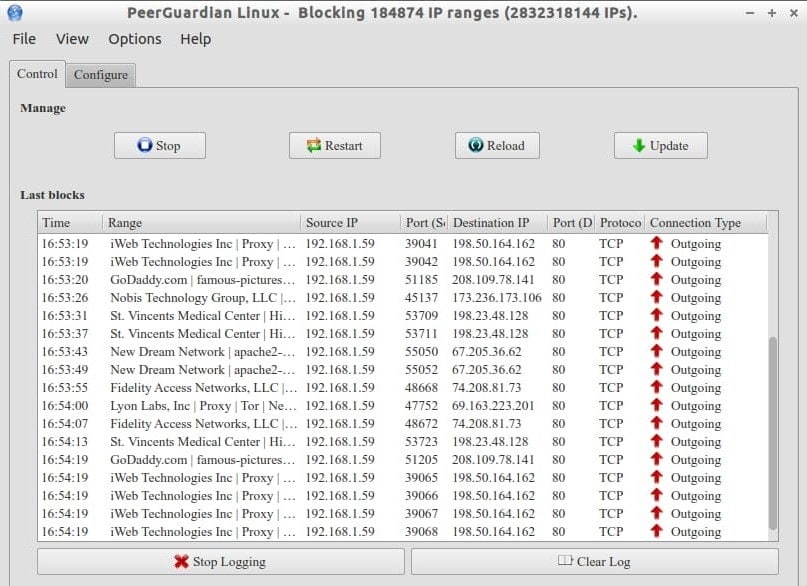Viewport: 807px width, 586px height.
Task: Click outgoing arrow icon for source port 39067
Action: [656, 513]
